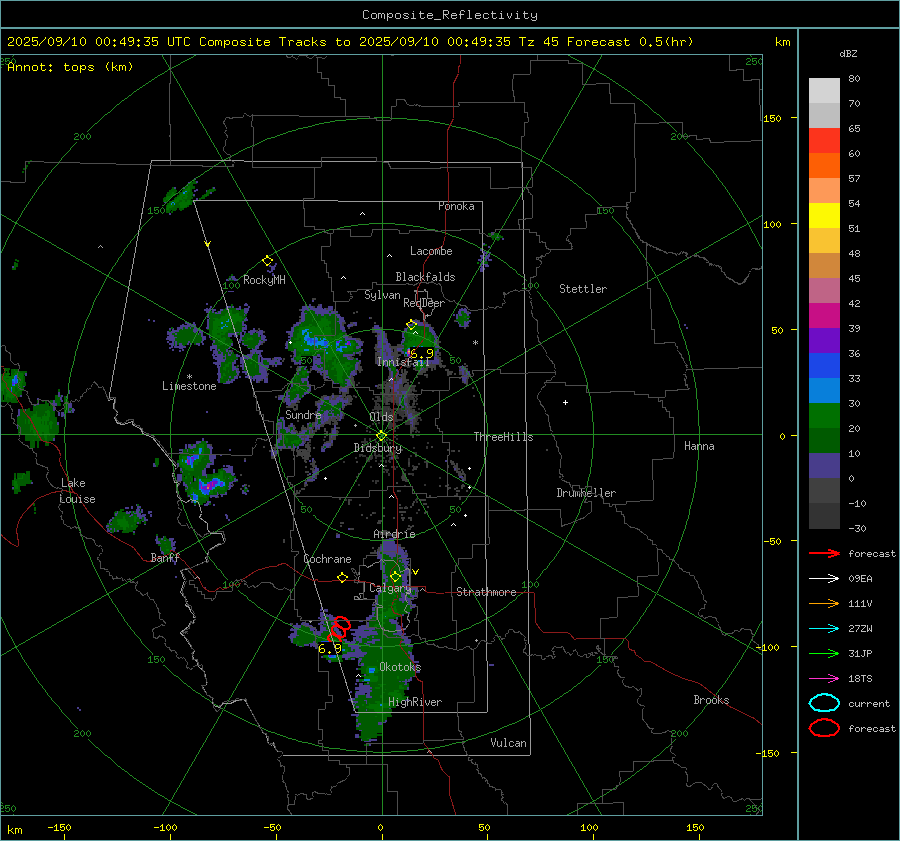900x841 pixels.
Task: Click the dBZ legend heading
Action: [848, 53]
